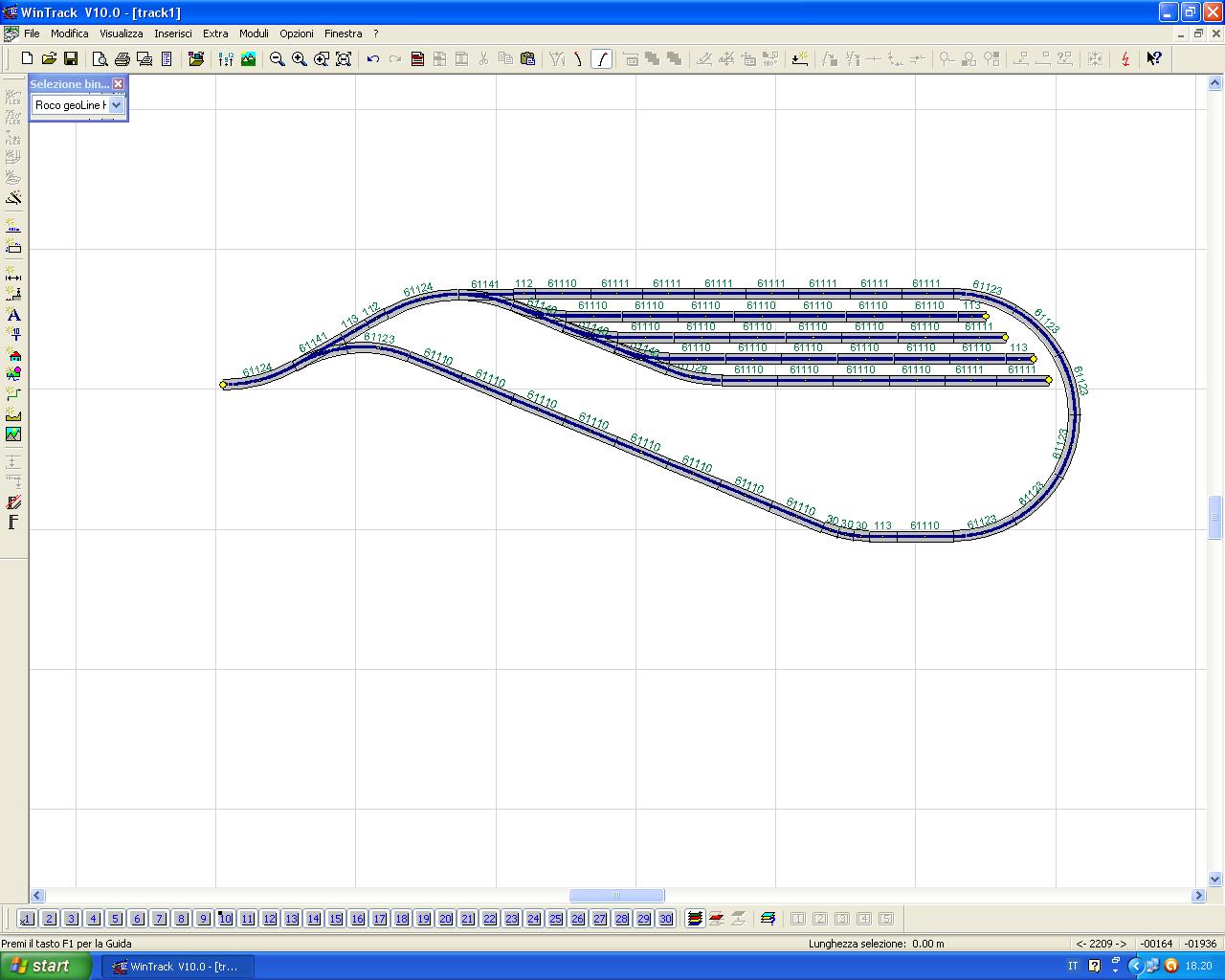Save the current track plan
Image resolution: width=1225 pixels, height=980 pixels.
pyautogui.click(x=70, y=58)
